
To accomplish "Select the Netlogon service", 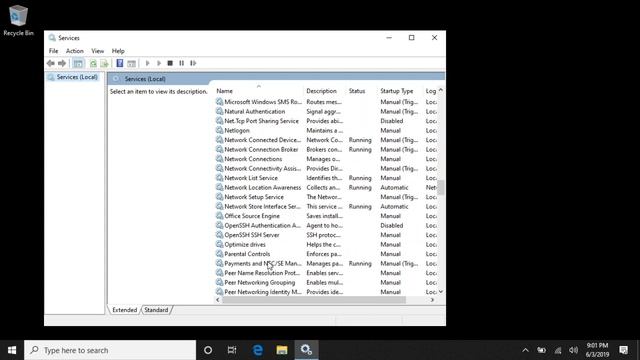I will click(x=237, y=131).
